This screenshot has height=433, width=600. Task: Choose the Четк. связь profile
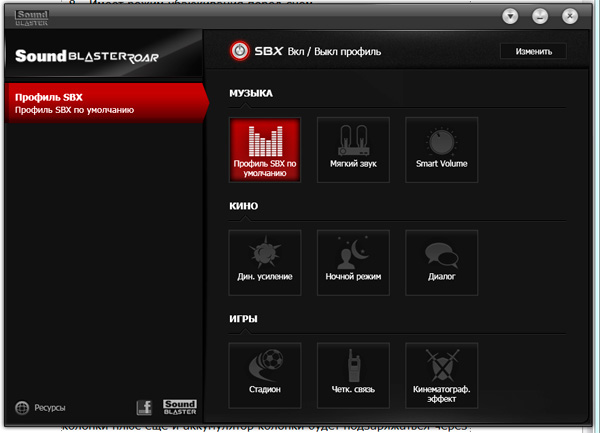(x=353, y=374)
